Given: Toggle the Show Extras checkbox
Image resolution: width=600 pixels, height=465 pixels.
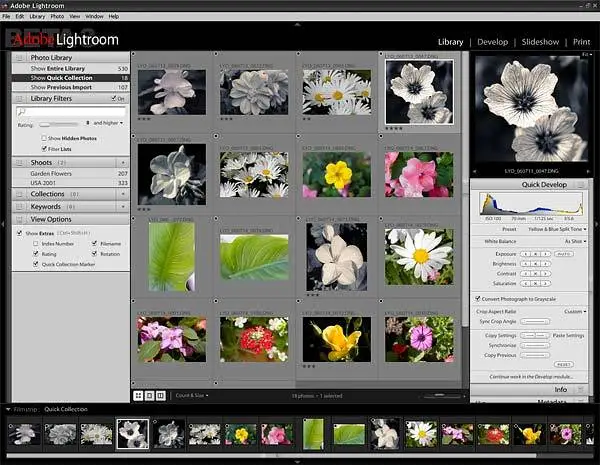Looking at the screenshot, I should click(x=20, y=233).
